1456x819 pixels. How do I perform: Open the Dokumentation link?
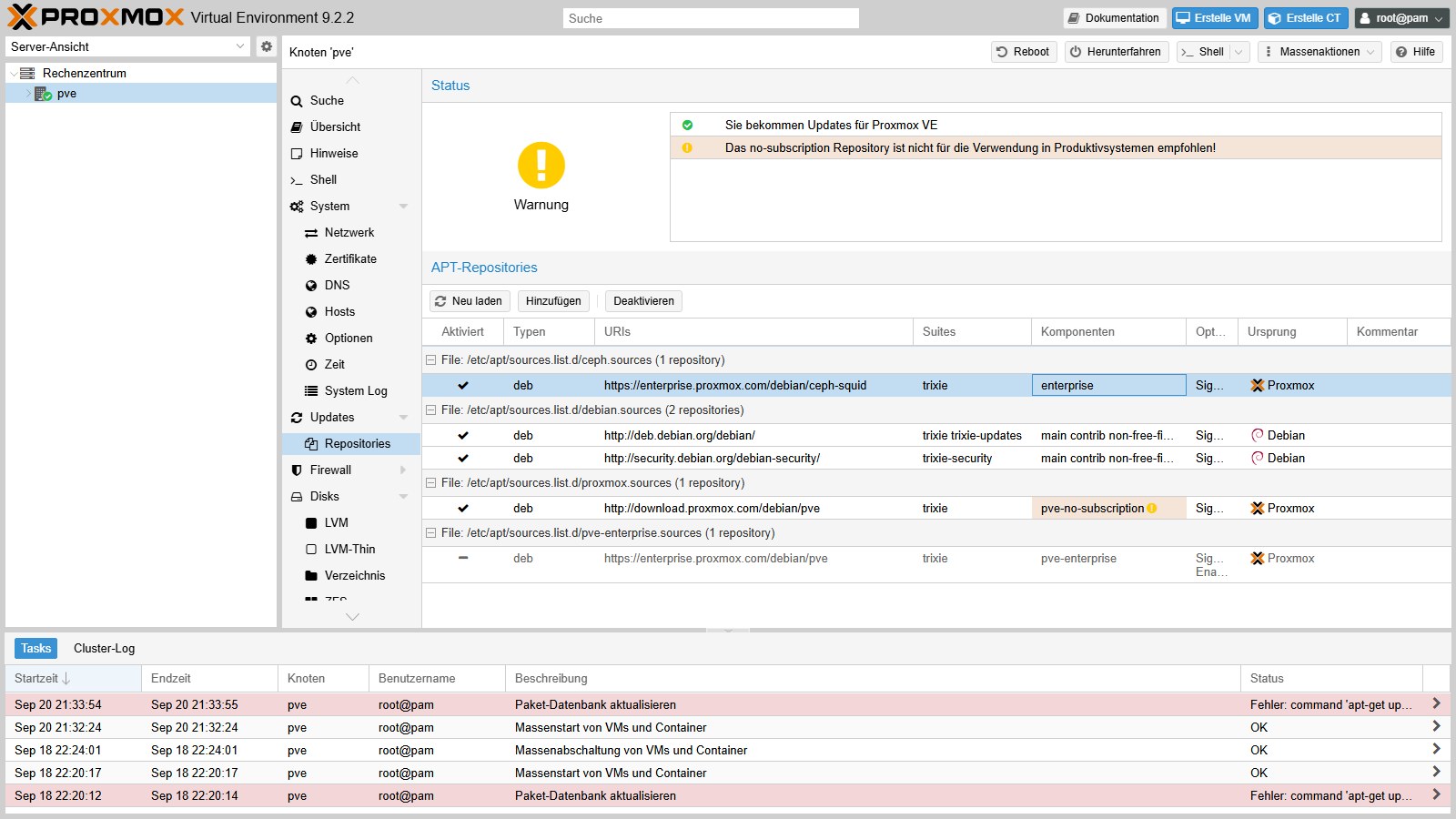click(x=1115, y=18)
